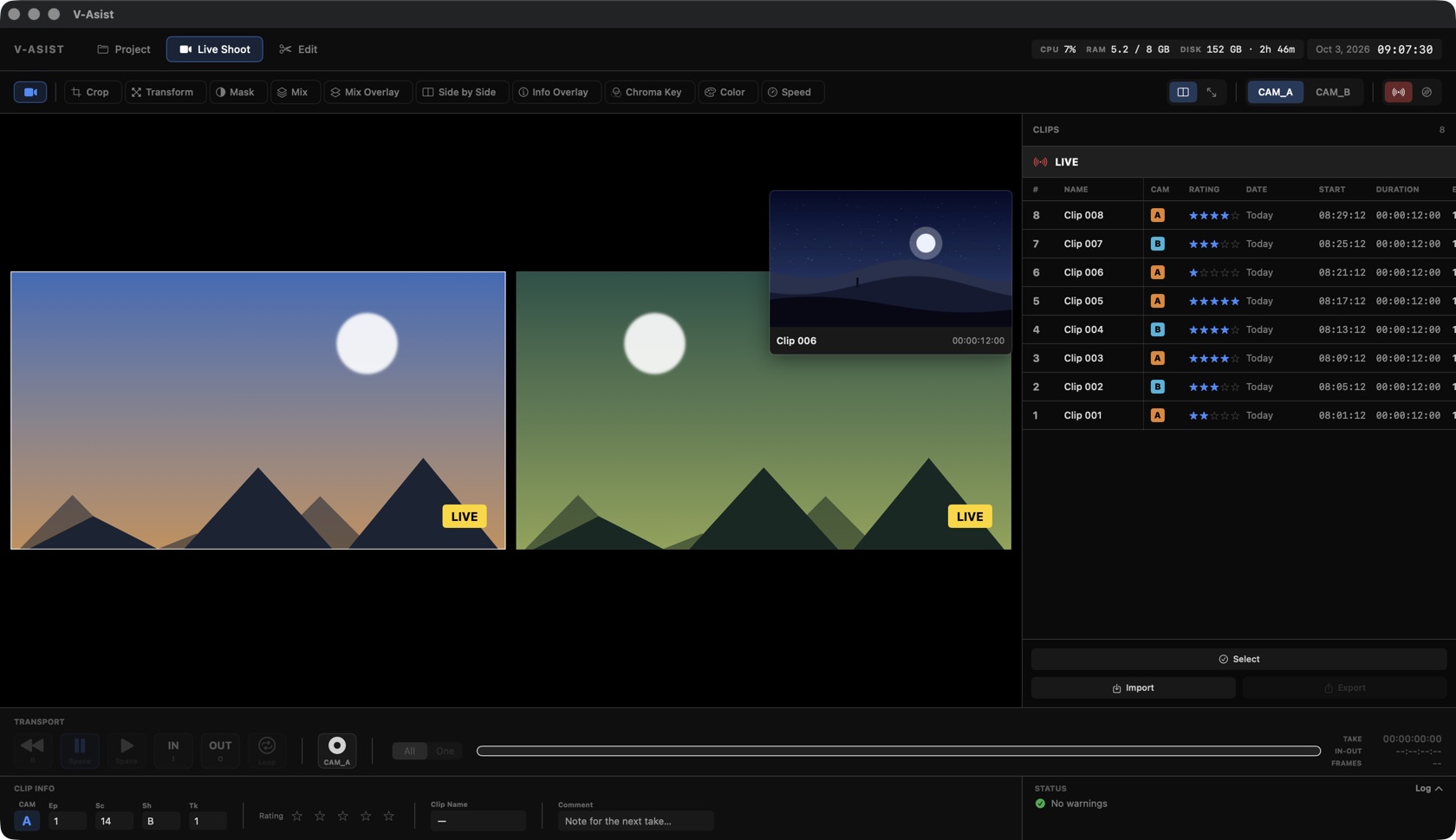The image size is (1456, 840).
Task: Click the rewind transport button
Action: tap(32, 750)
